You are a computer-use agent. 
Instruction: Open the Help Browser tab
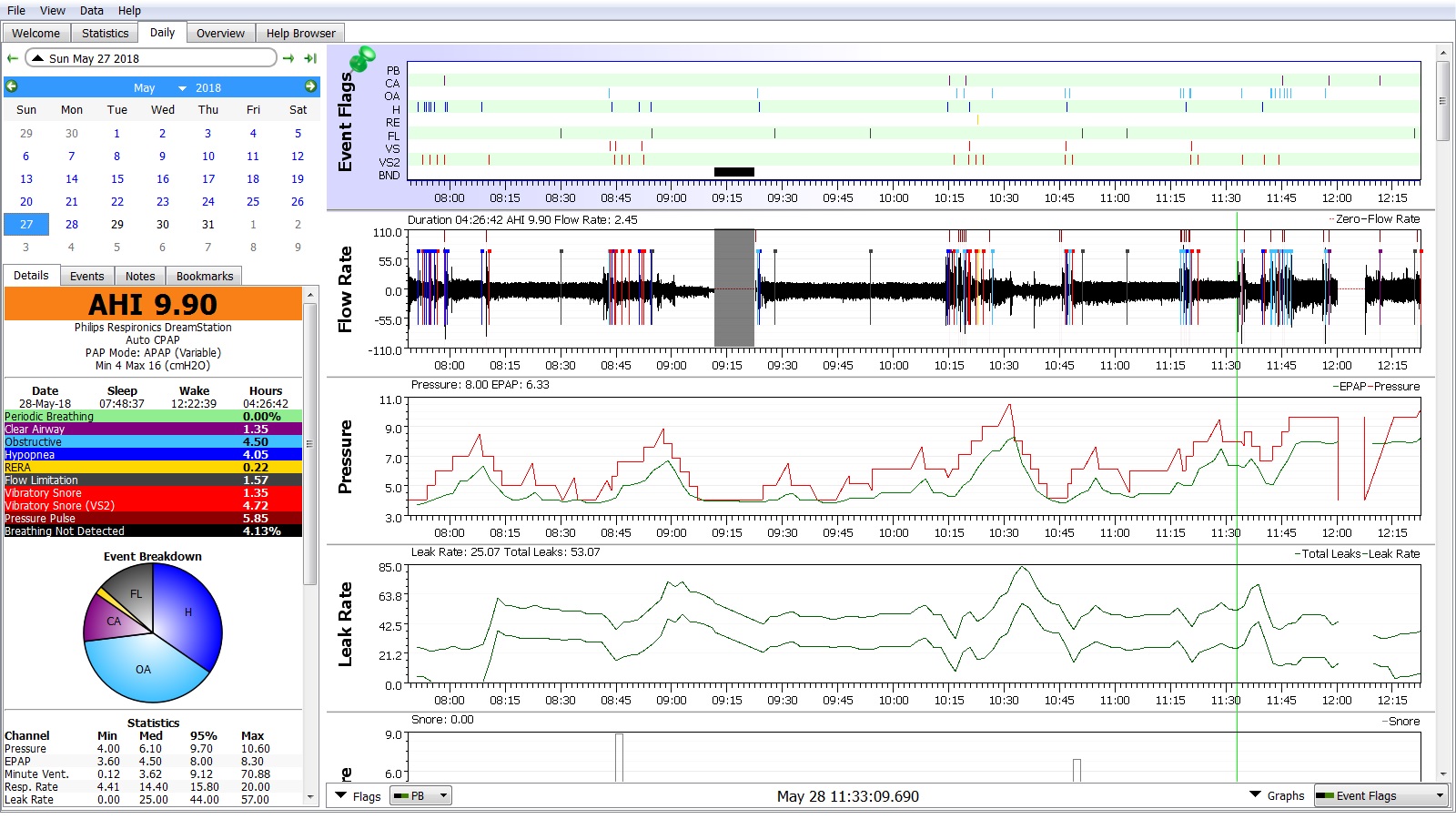(x=301, y=33)
